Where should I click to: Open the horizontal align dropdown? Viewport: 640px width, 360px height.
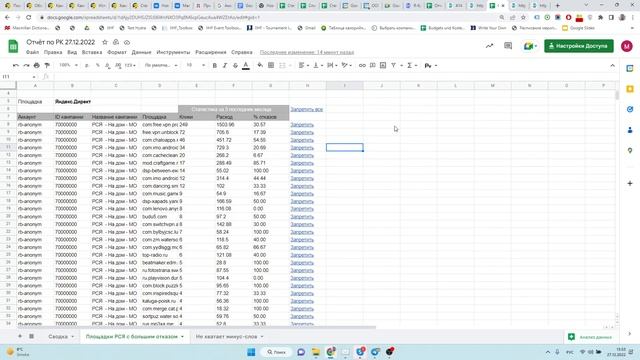304,65
